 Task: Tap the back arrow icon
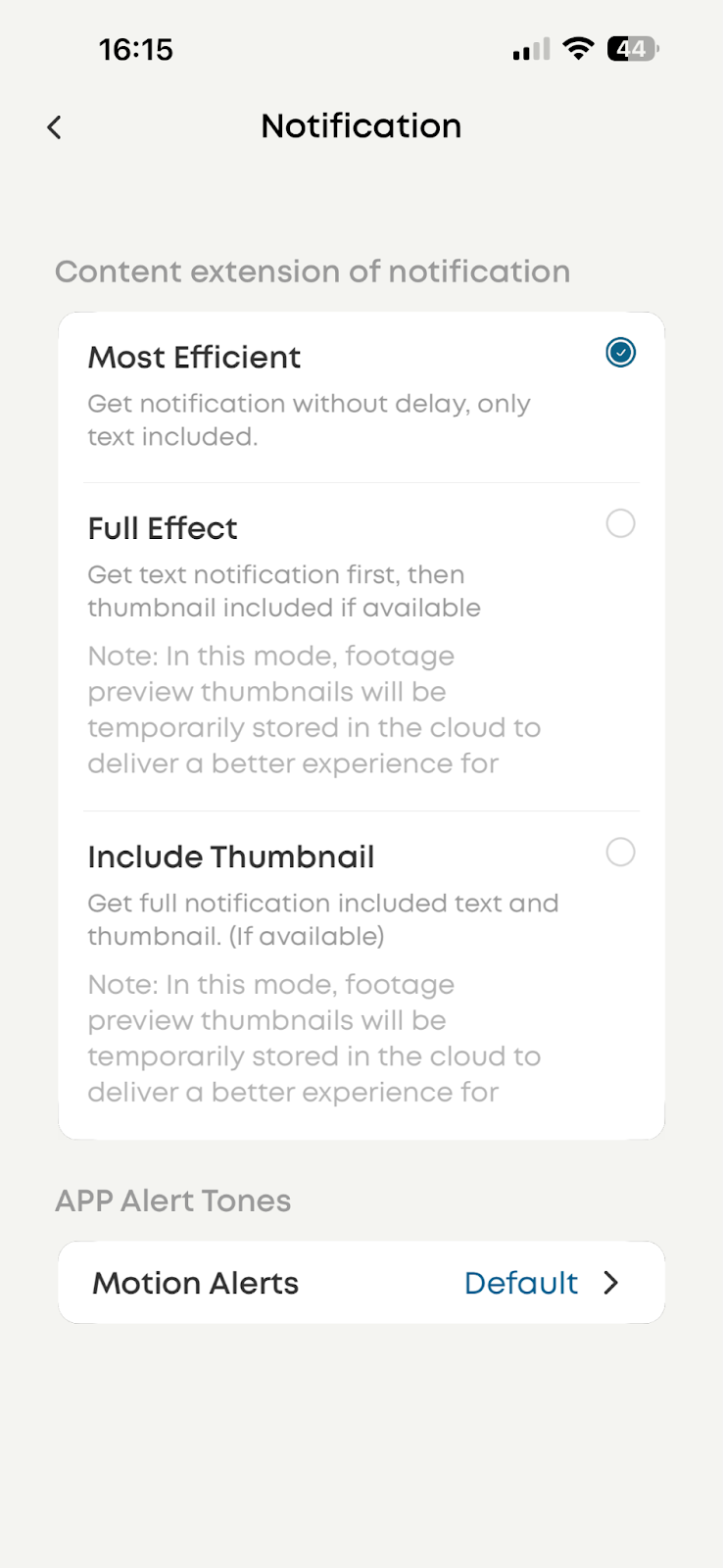[x=55, y=127]
